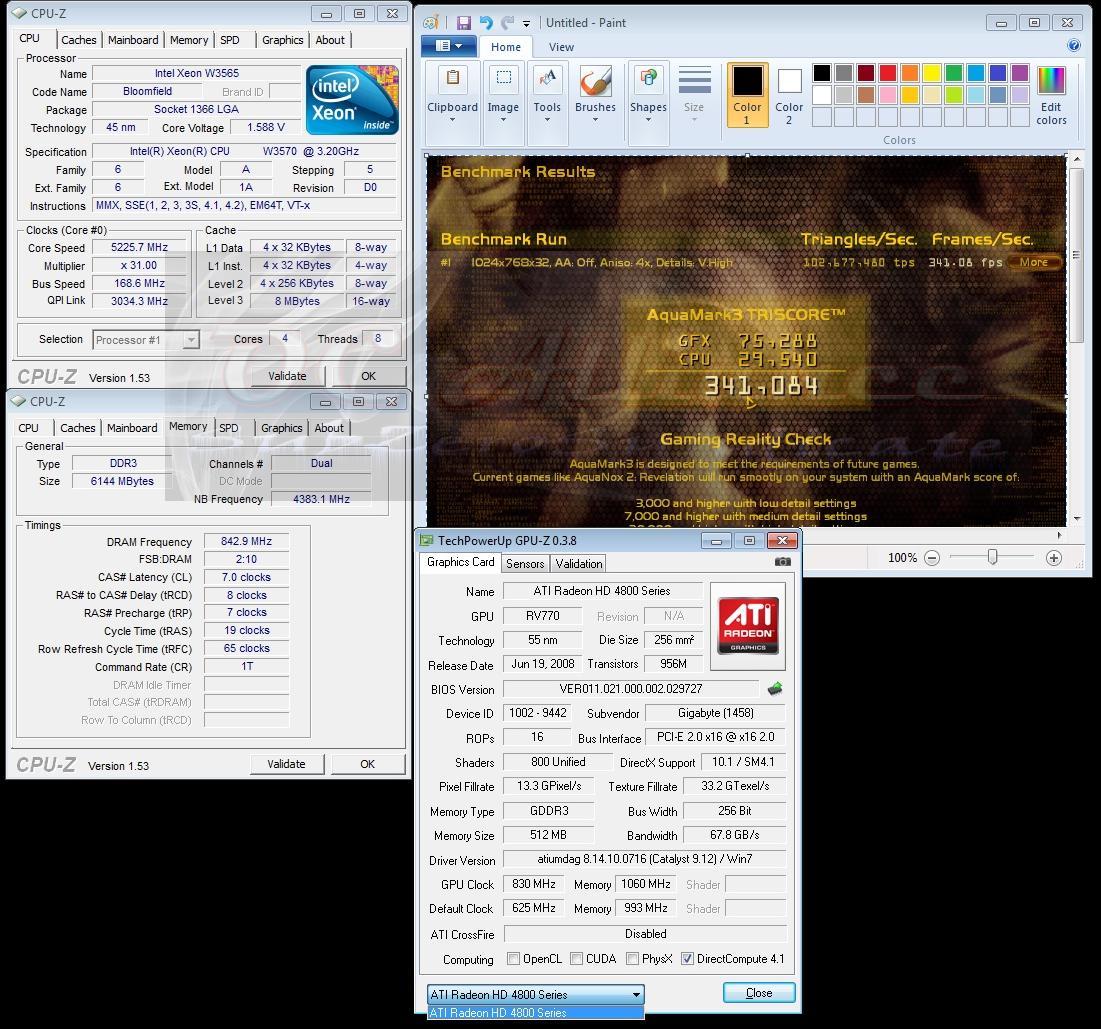The height and width of the screenshot is (1029, 1101).
Task: Pick the green color in Paint palette
Action: point(954,72)
